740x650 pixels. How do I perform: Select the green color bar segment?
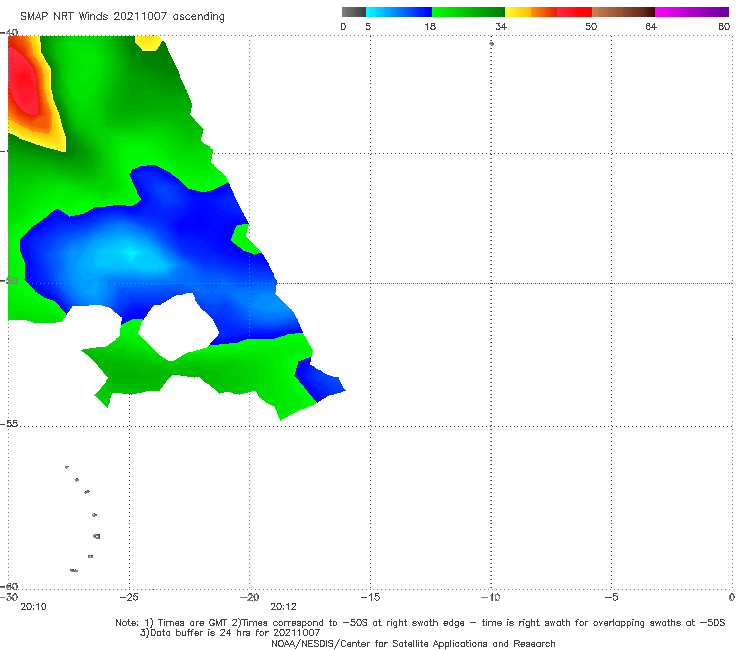(468, 12)
